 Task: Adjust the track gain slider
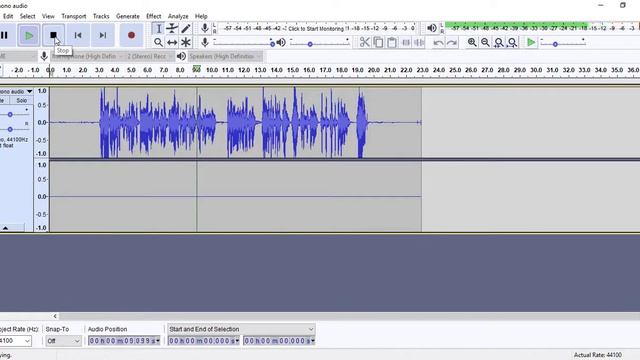10,115
